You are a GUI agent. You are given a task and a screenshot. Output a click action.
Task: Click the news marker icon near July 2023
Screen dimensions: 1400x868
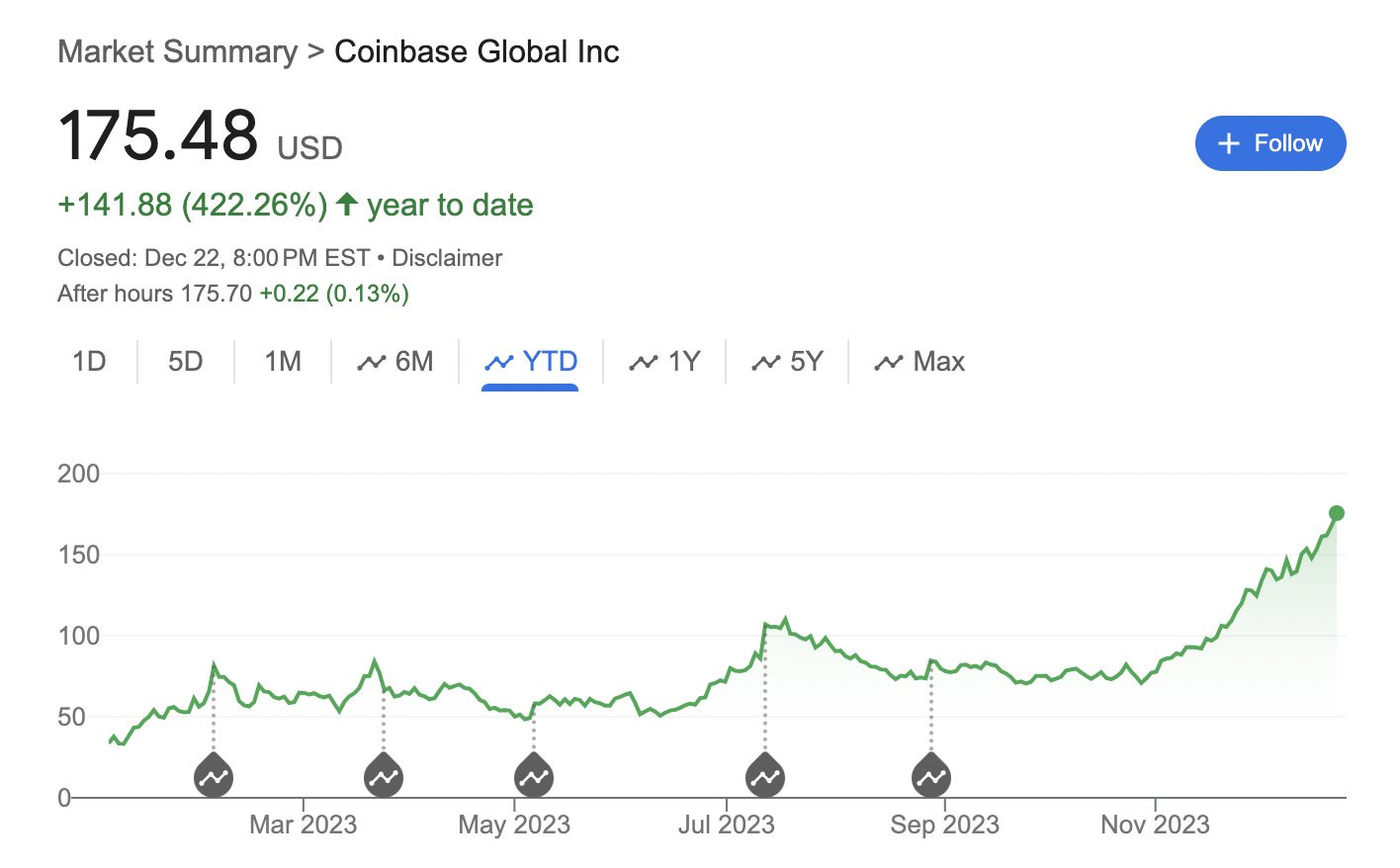click(765, 777)
